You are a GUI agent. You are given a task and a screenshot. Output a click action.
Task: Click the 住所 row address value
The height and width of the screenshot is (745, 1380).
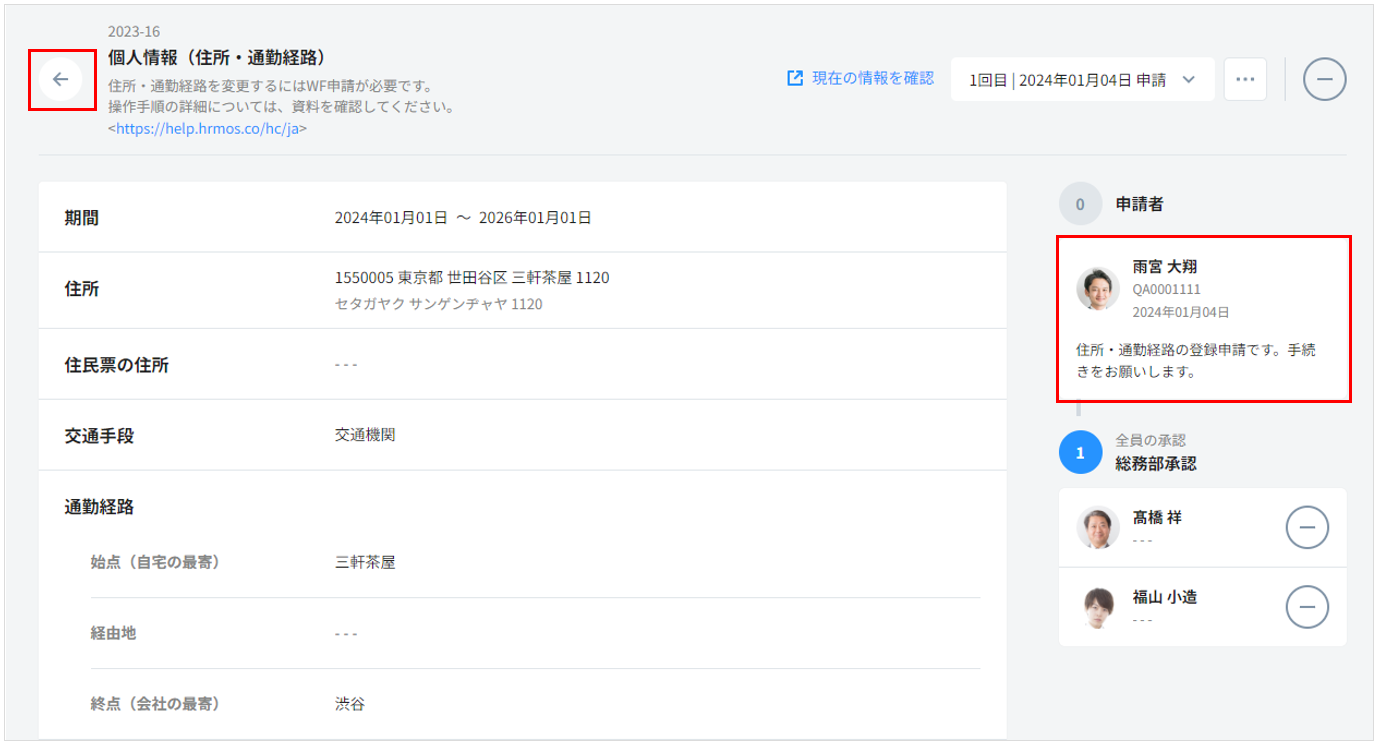point(472,278)
